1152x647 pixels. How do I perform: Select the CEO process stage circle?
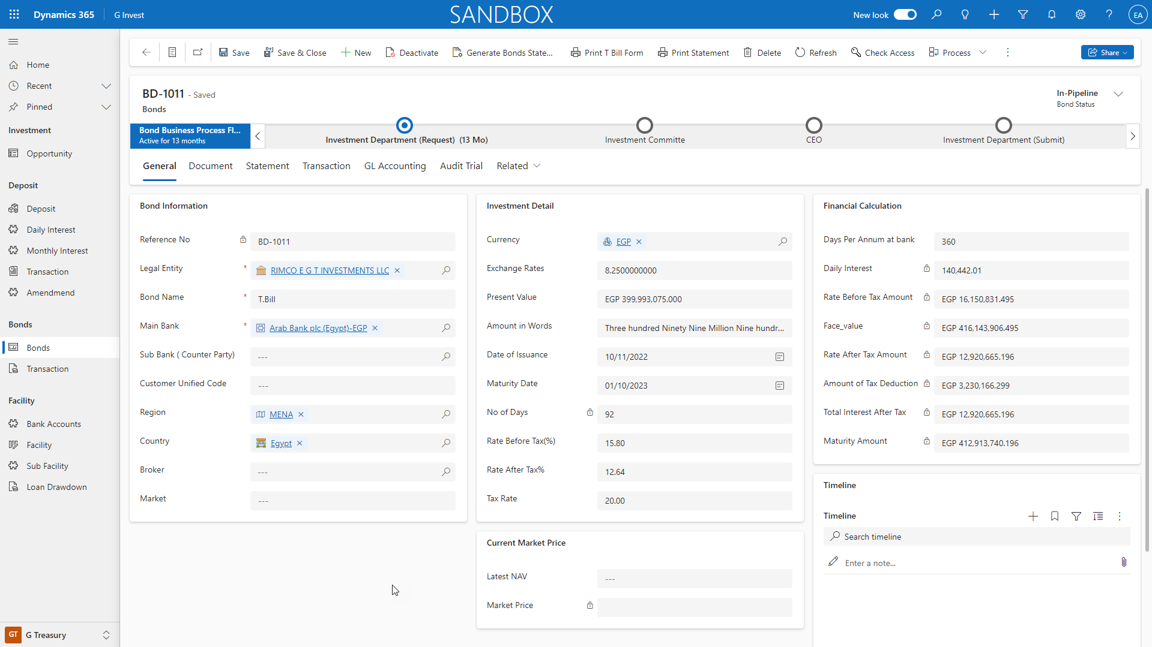point(814,126)
